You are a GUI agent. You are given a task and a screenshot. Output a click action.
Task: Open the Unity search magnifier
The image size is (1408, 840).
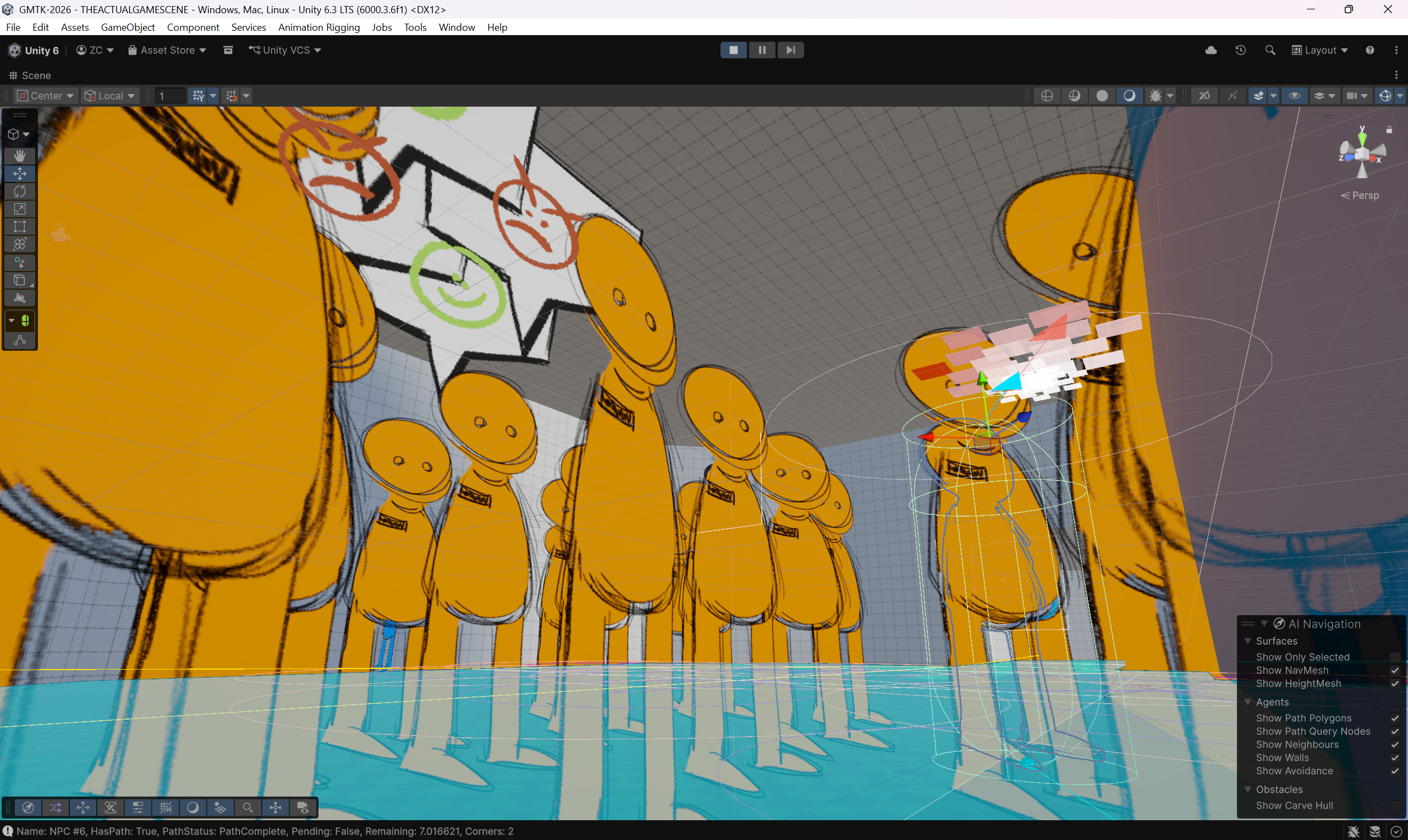click(1270, 51)
